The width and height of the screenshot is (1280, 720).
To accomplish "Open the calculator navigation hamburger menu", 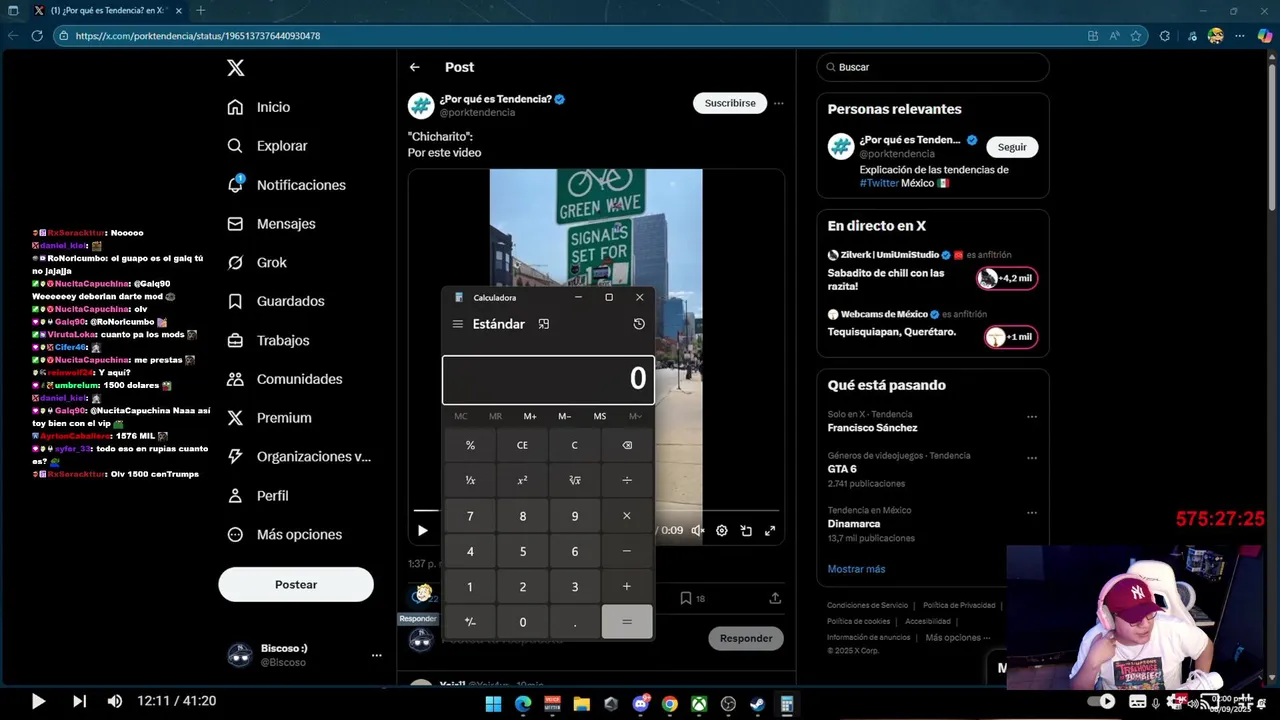I will point(458,324).
